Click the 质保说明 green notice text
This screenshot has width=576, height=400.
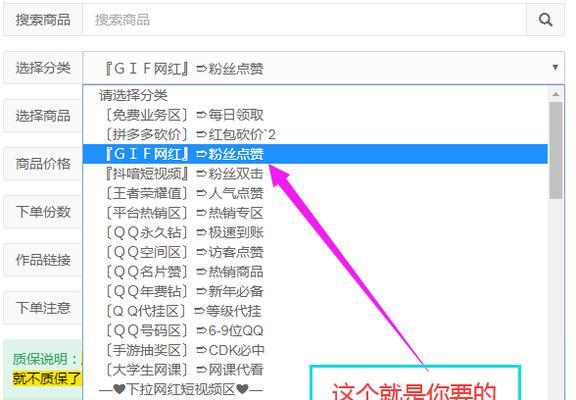pos(46,359)
